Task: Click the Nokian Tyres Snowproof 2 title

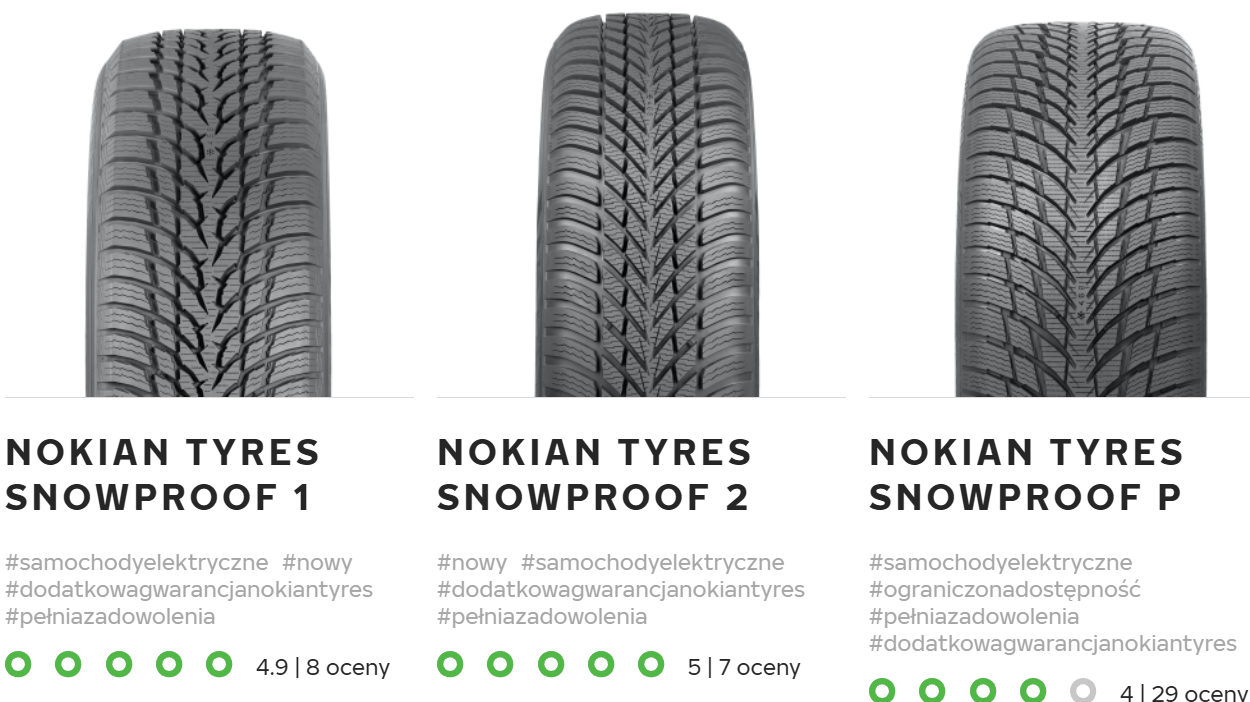Action: click(594, 474)
